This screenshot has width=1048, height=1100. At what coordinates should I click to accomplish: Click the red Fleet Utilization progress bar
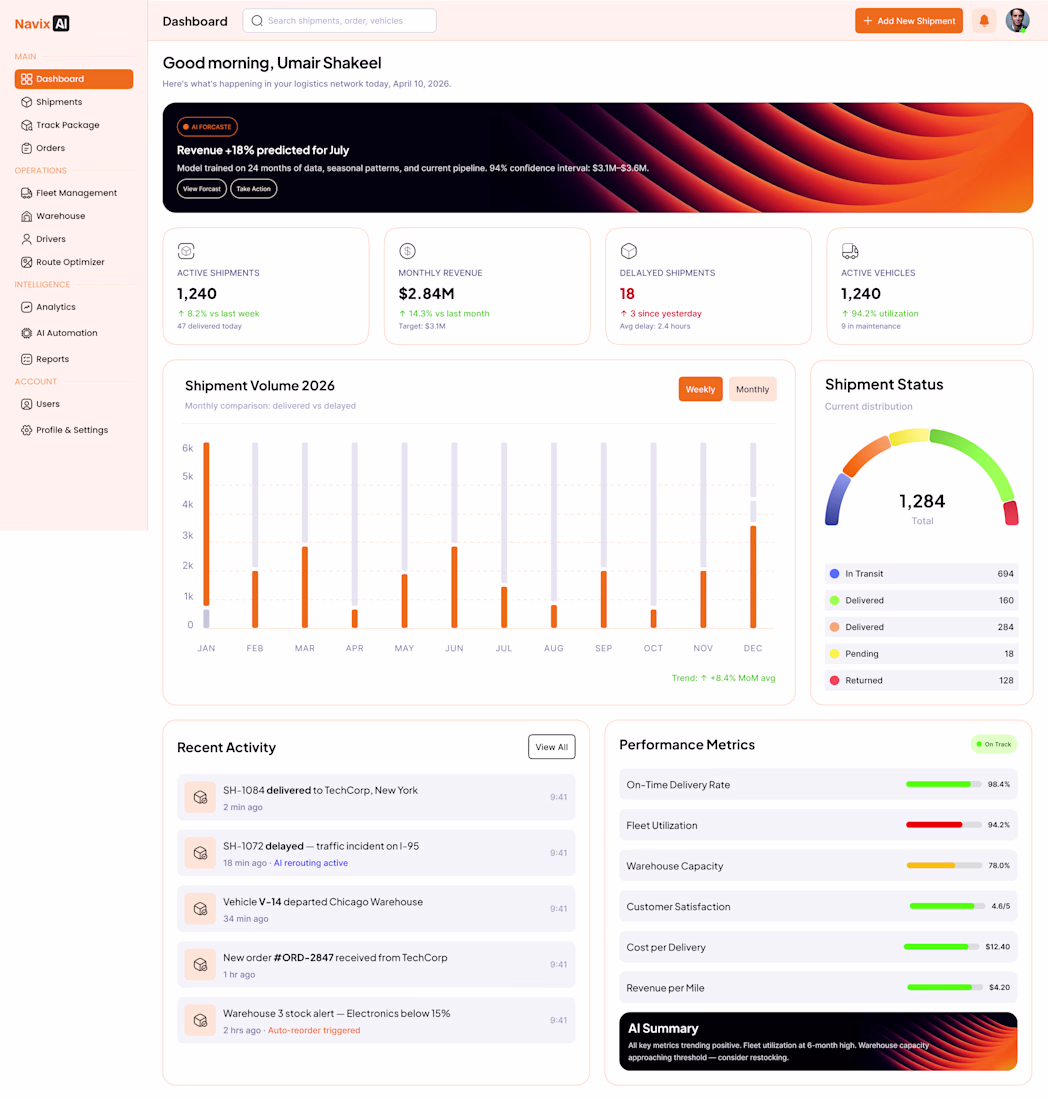tap(943, 825)
